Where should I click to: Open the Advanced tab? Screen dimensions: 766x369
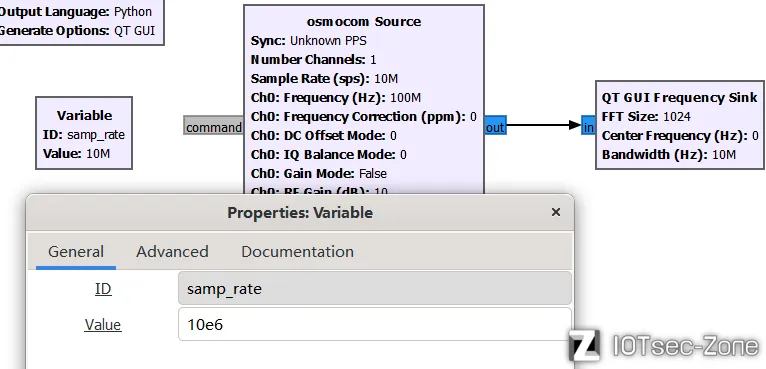coord(172,252)
